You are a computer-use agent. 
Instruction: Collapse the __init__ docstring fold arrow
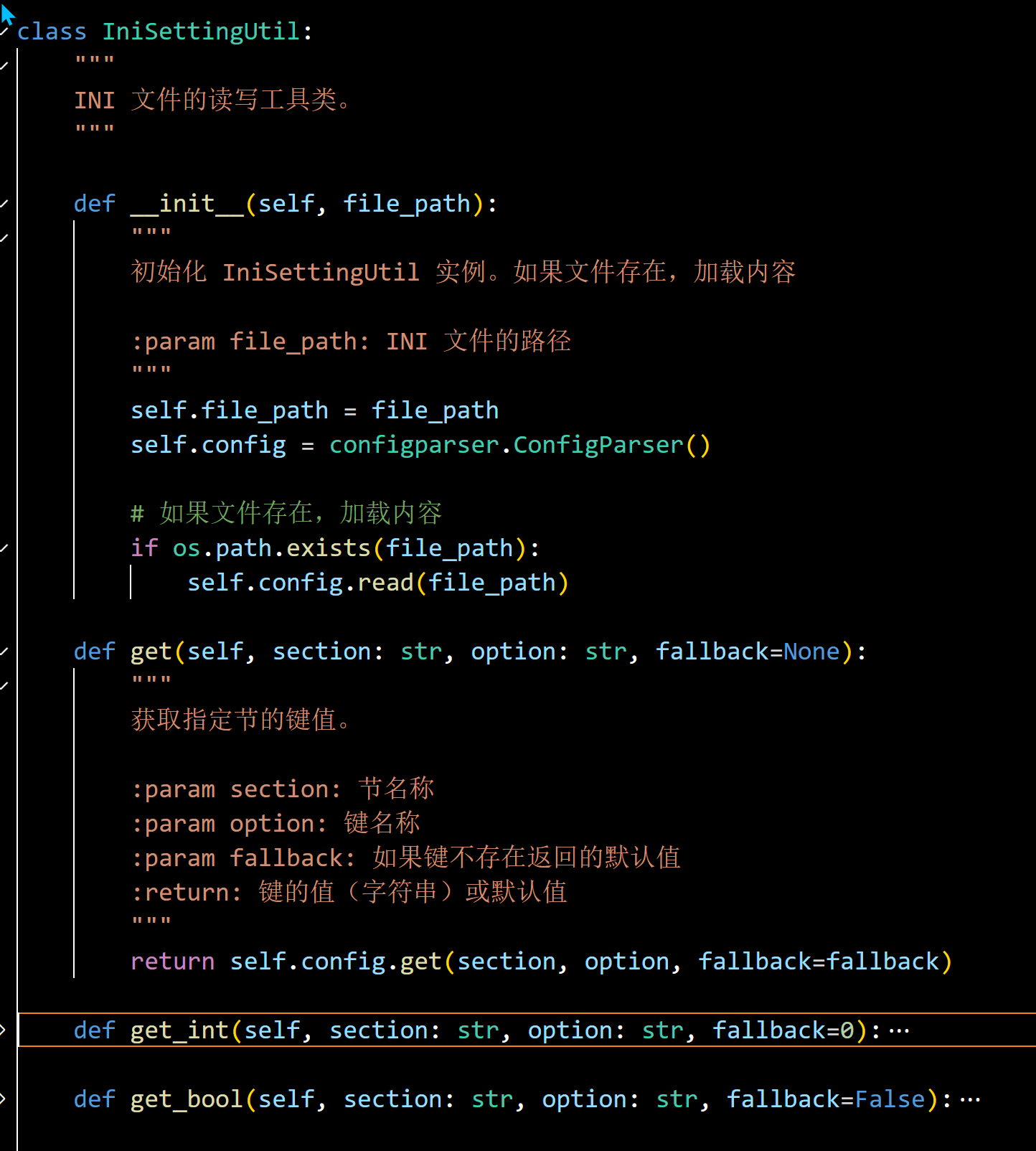[x=4, y=238]
